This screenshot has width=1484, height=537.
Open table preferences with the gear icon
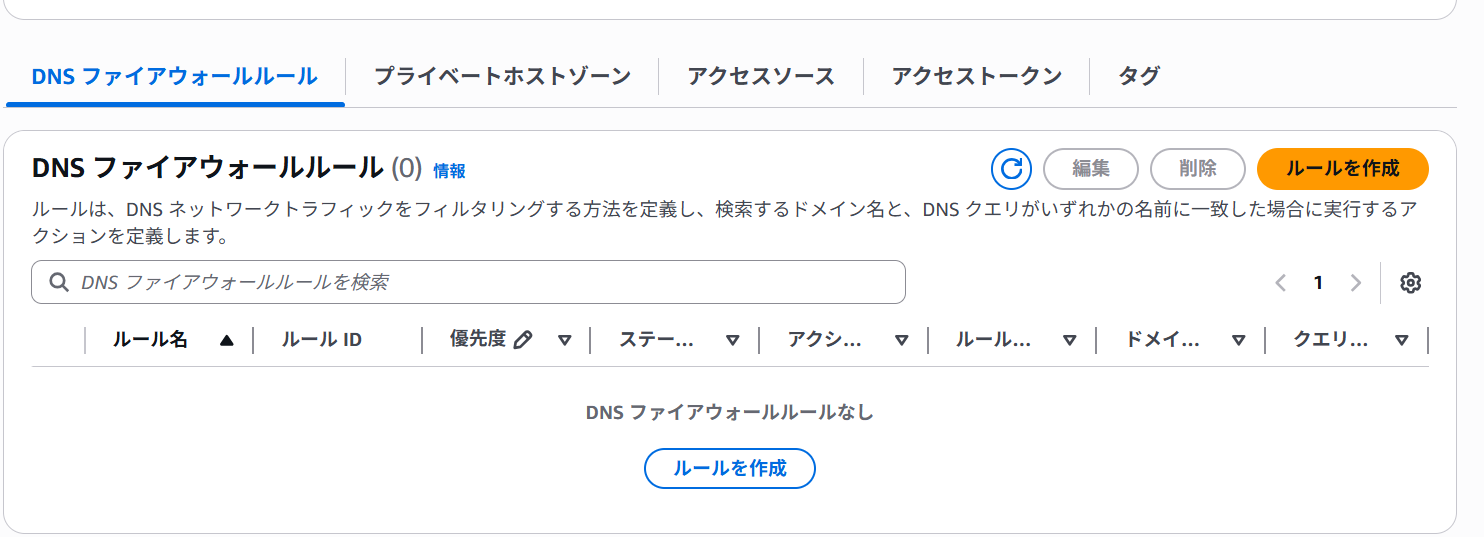pyautogui.click(x=1410, y=283)
